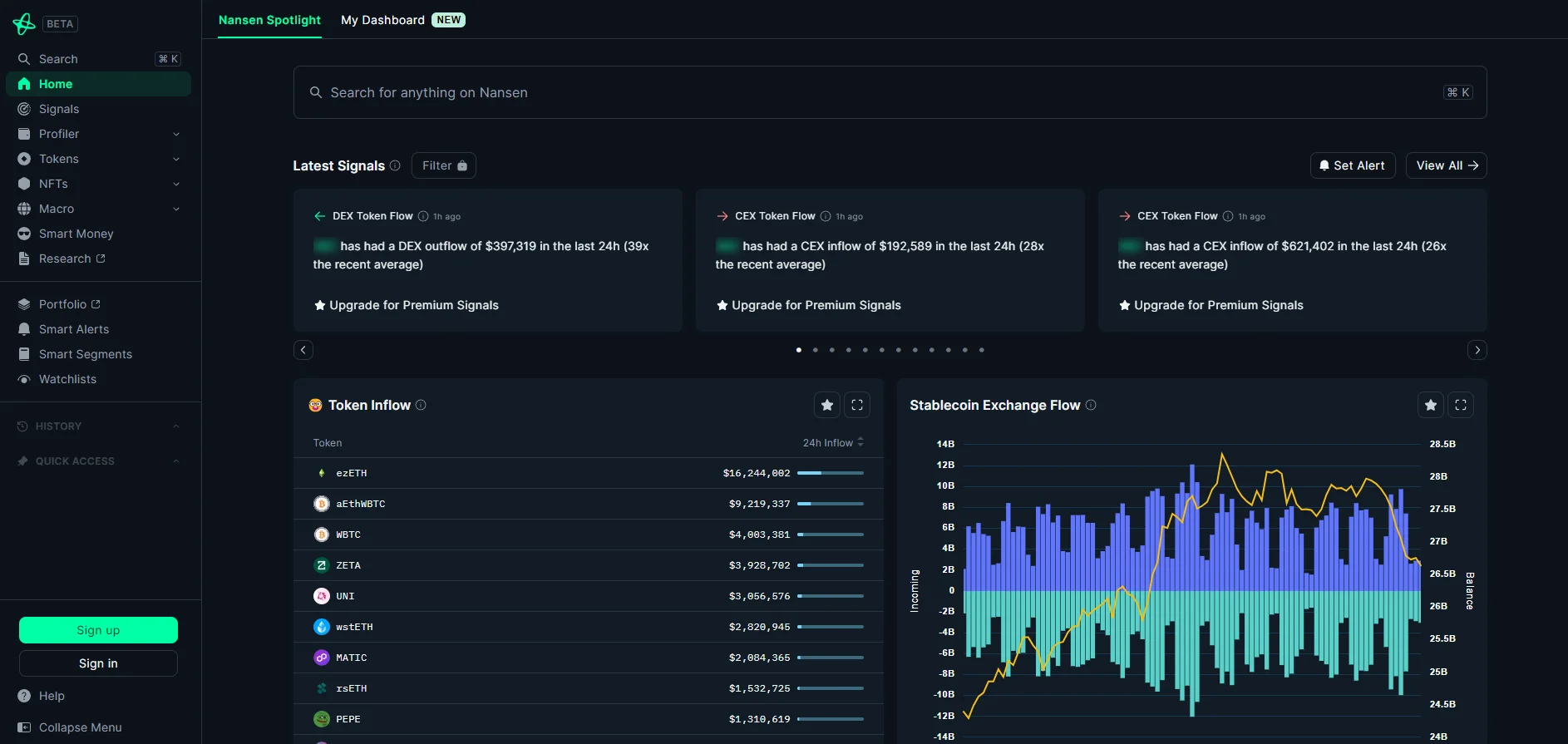Expand the NFTs submenu chevron
1568x744 pixels.
tap(176, 184)
